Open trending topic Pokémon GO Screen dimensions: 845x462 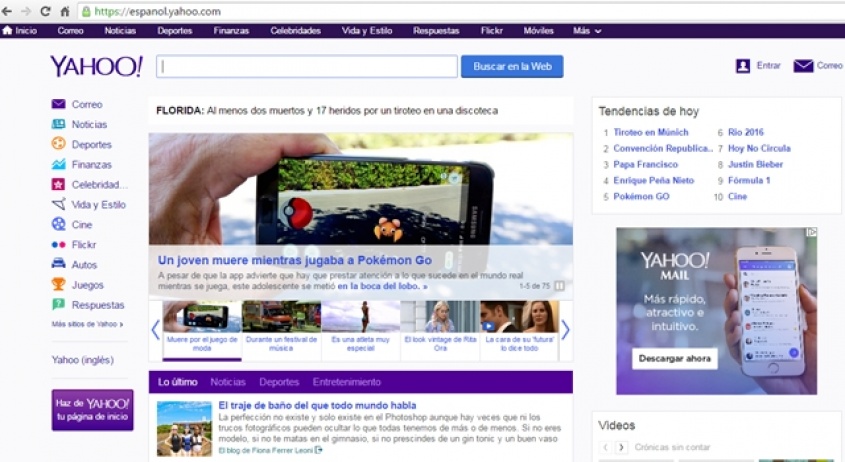(641, 196)
